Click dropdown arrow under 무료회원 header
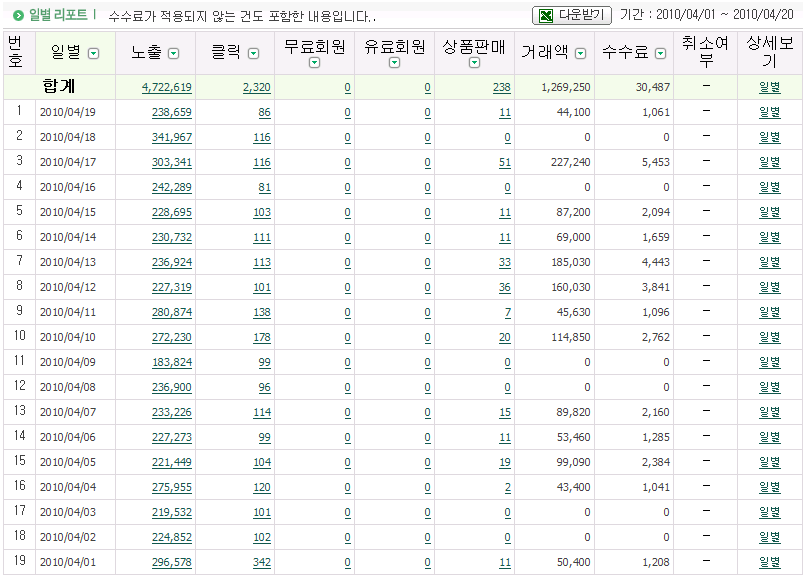Viewport: 812px width, 579px height. point(315,63)
